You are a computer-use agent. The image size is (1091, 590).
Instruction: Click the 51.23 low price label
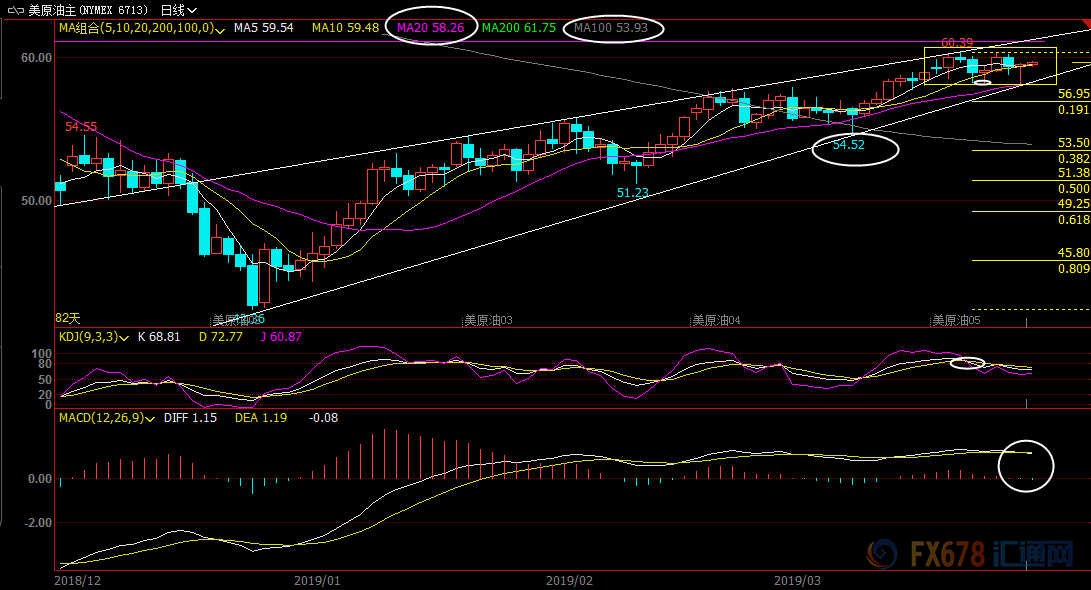click(632, 192)
